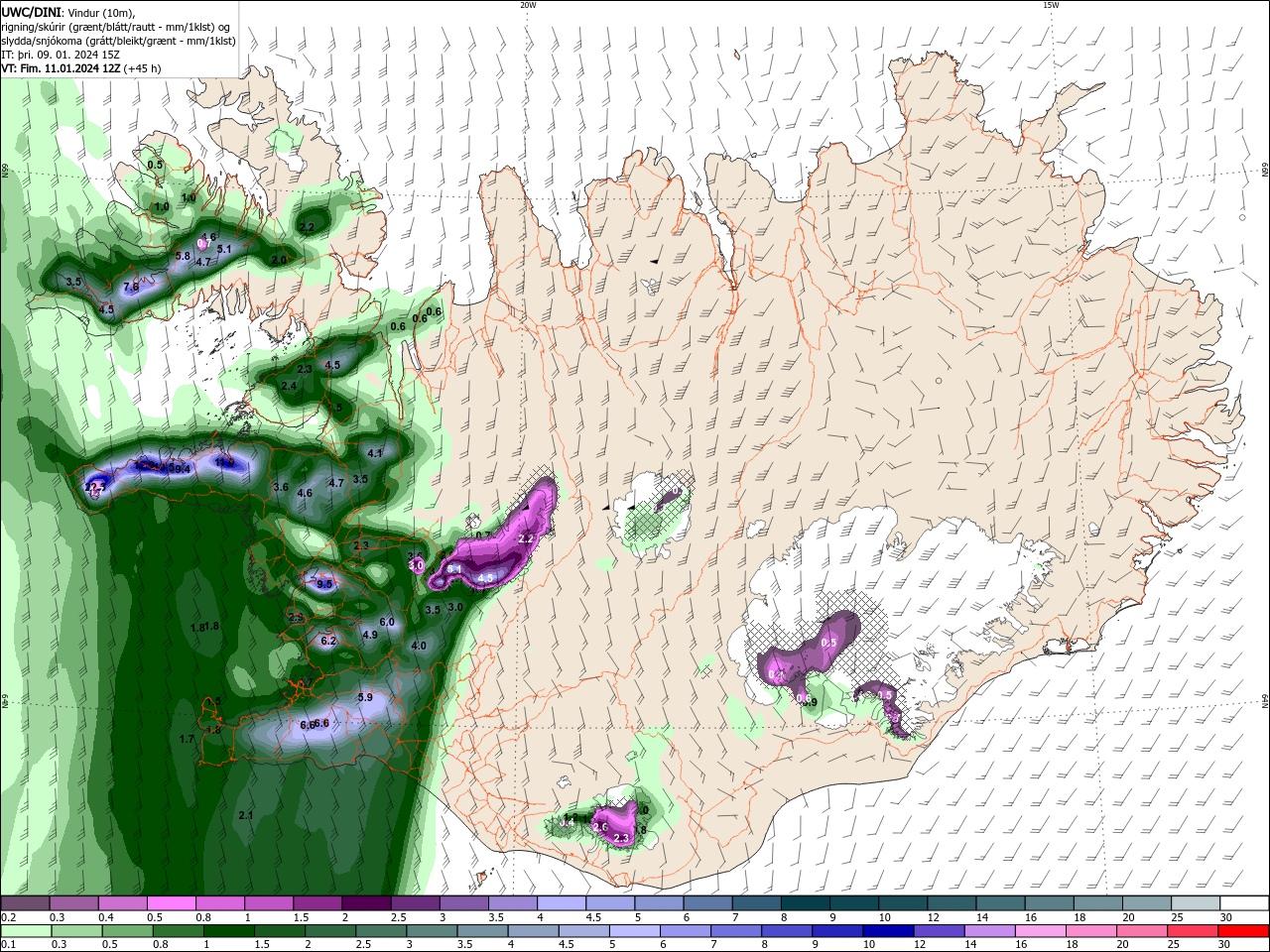
Task: Pick the palest green first swatch of rain scale
Action: coord(24,931)
